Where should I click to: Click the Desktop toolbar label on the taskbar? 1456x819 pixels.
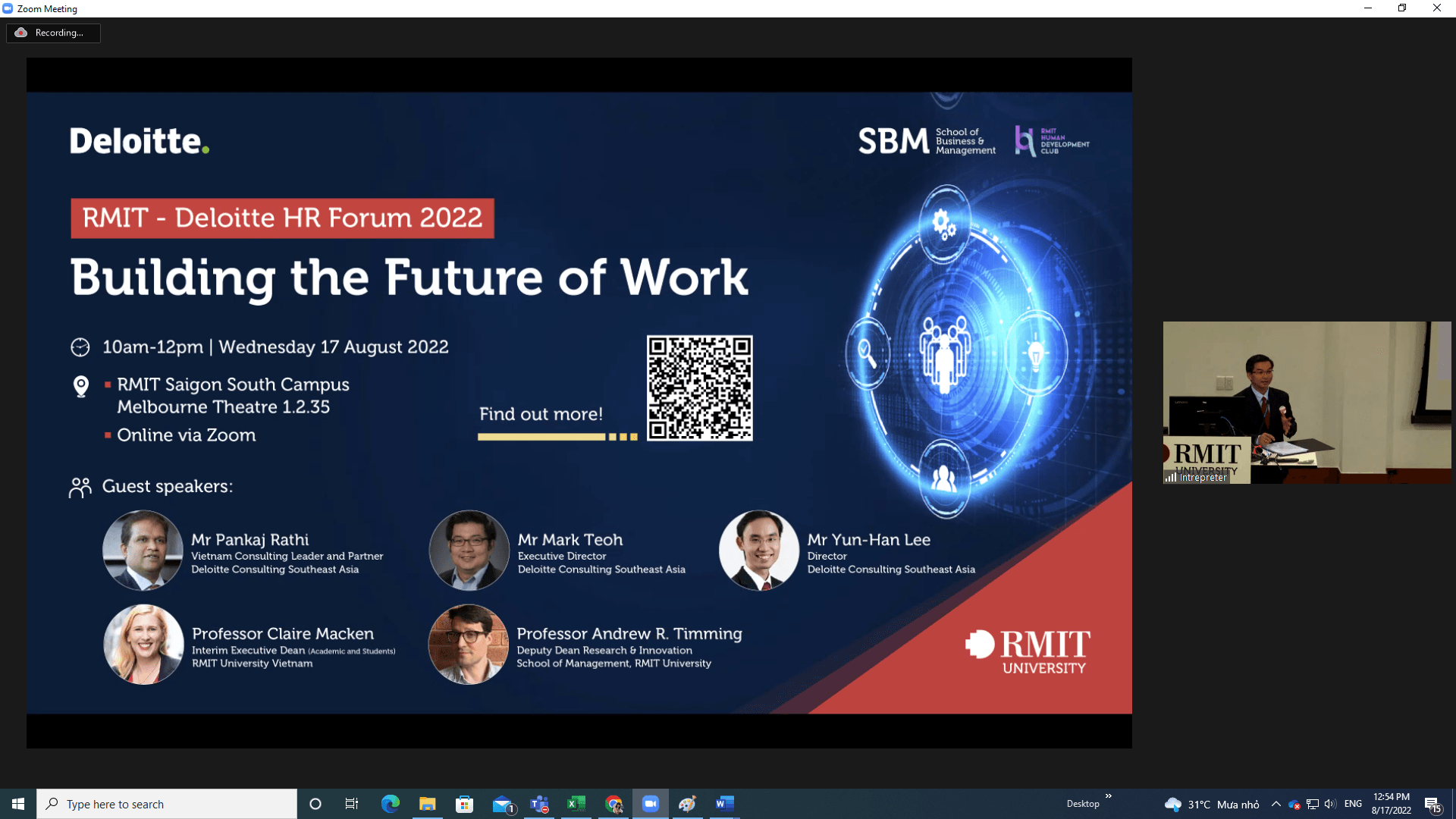pyautogui.click(x=1083, y=804)
